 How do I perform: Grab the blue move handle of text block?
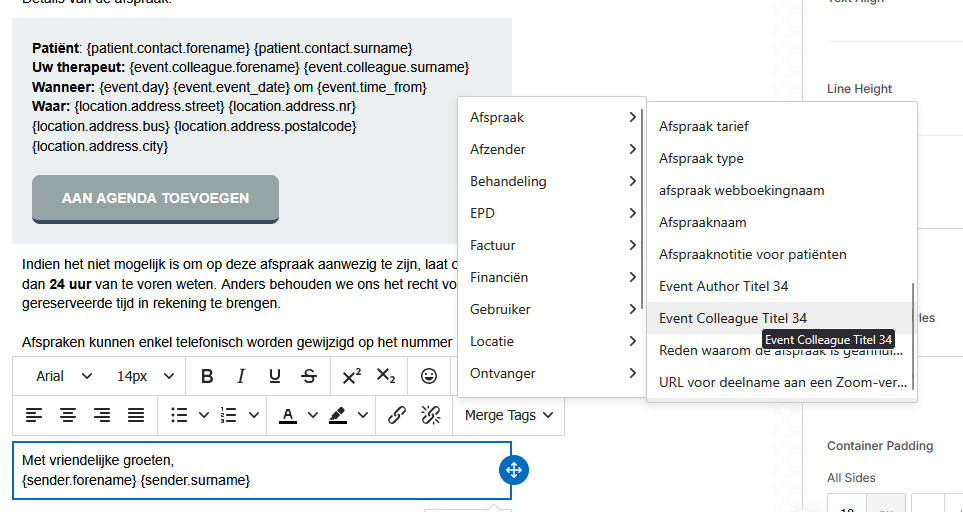(x=513, y=470)
